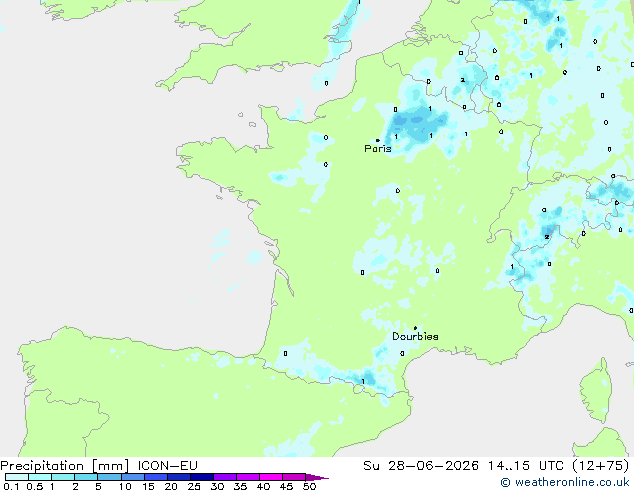The height and width of the screenshot is (490, 634).
Task: Click the ICON-EU model label
Action: (x=167, y=466)
